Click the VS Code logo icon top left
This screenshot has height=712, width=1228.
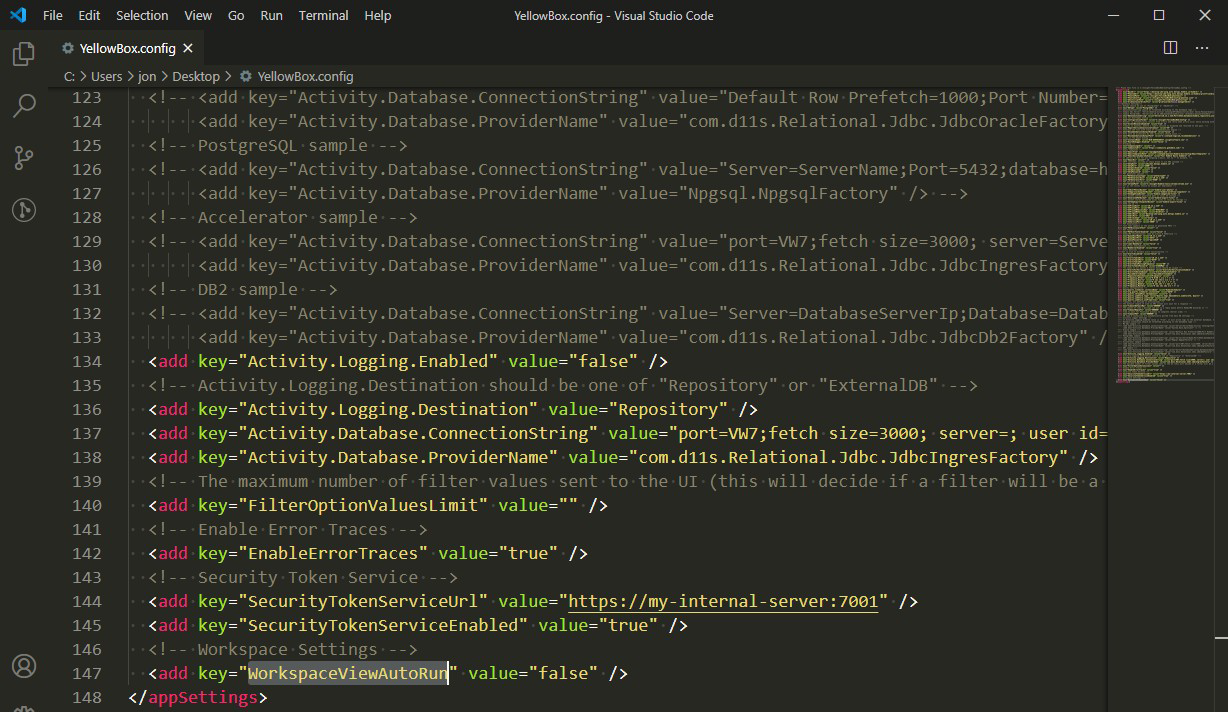click(16, 15)
